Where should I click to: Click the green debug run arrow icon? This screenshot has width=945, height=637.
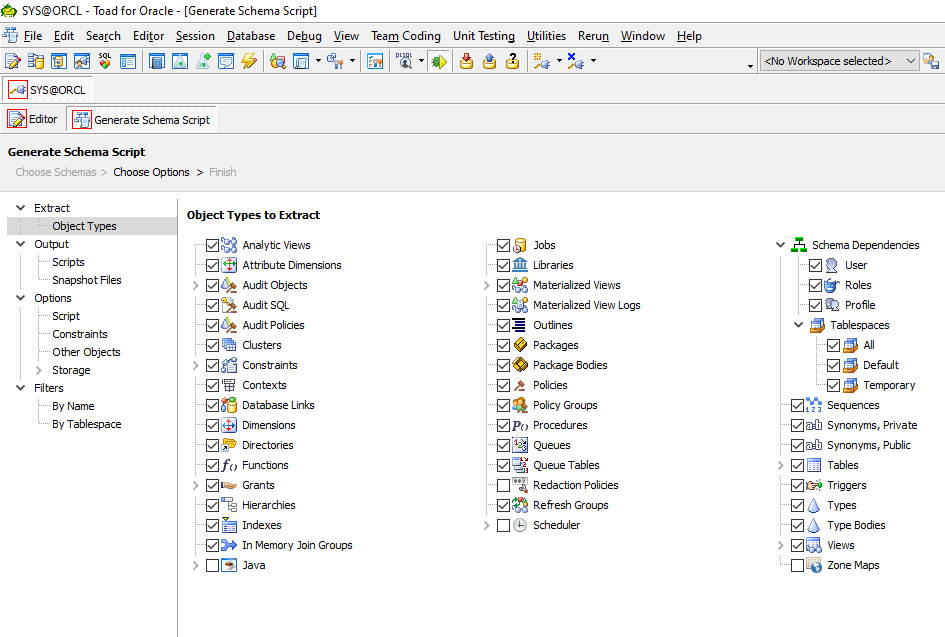coord(439,61)
